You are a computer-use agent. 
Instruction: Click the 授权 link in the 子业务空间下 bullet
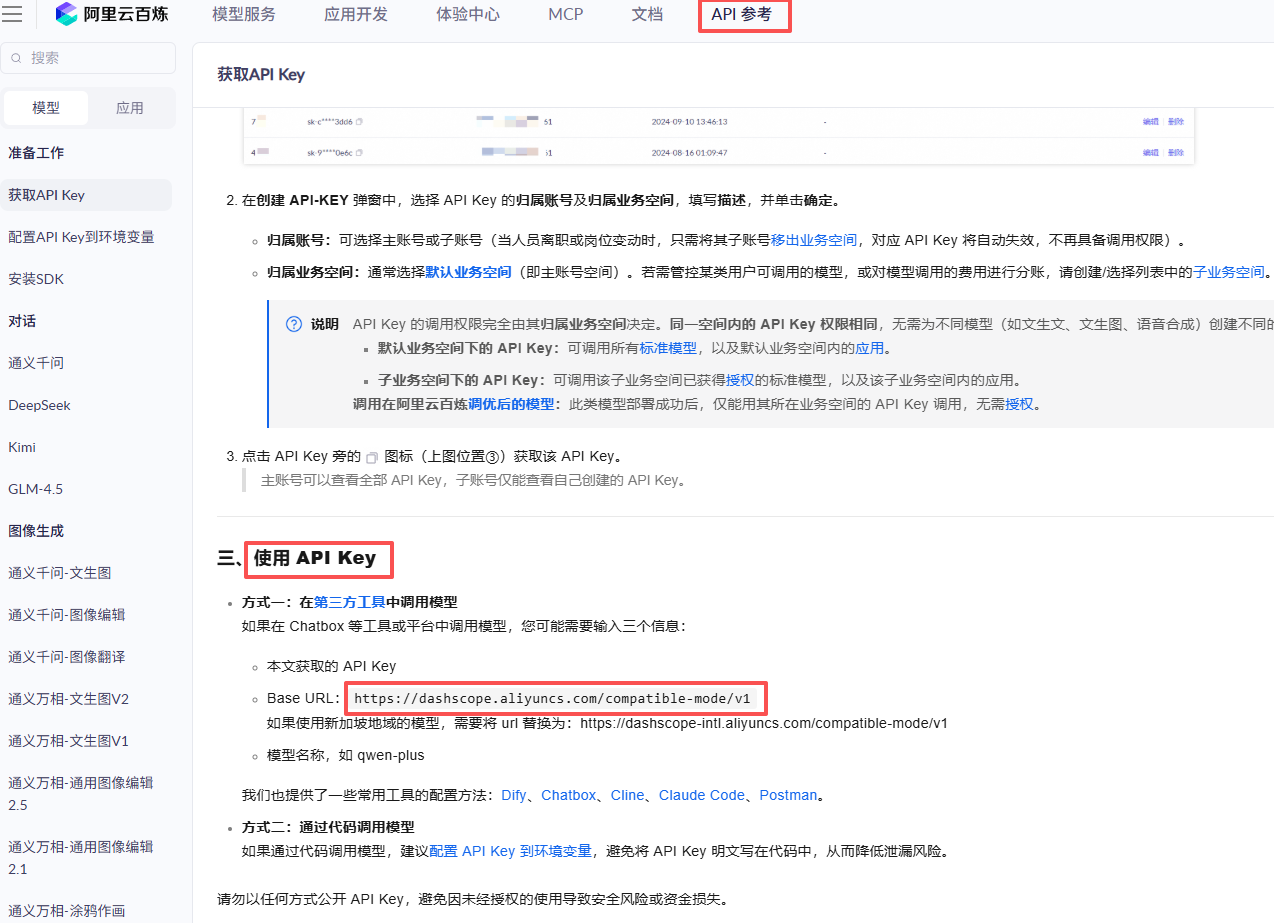(740, 380)
